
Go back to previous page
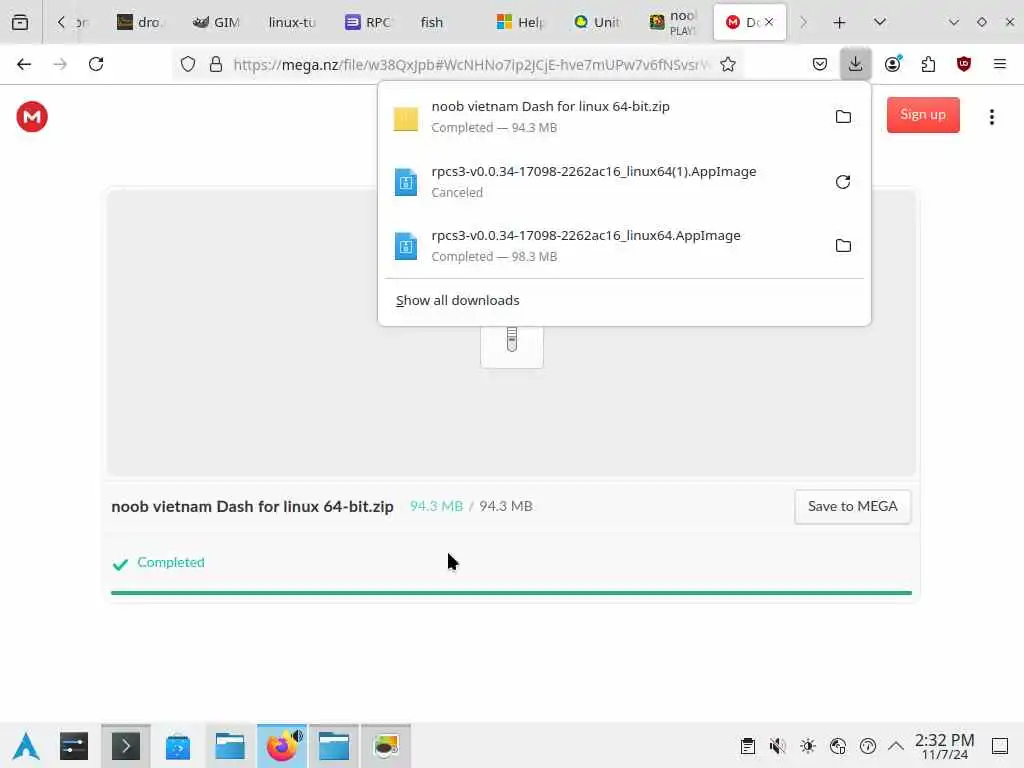(x=24, y=64)
